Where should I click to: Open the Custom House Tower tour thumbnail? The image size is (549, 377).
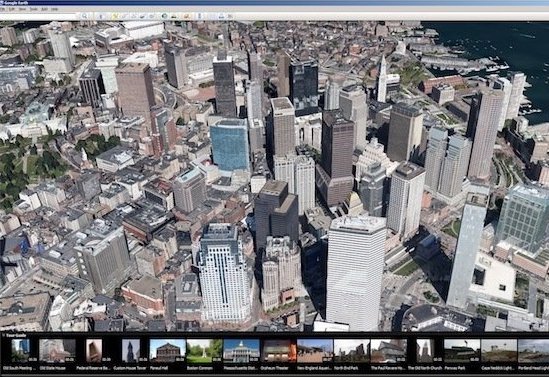tap(131, 350)
